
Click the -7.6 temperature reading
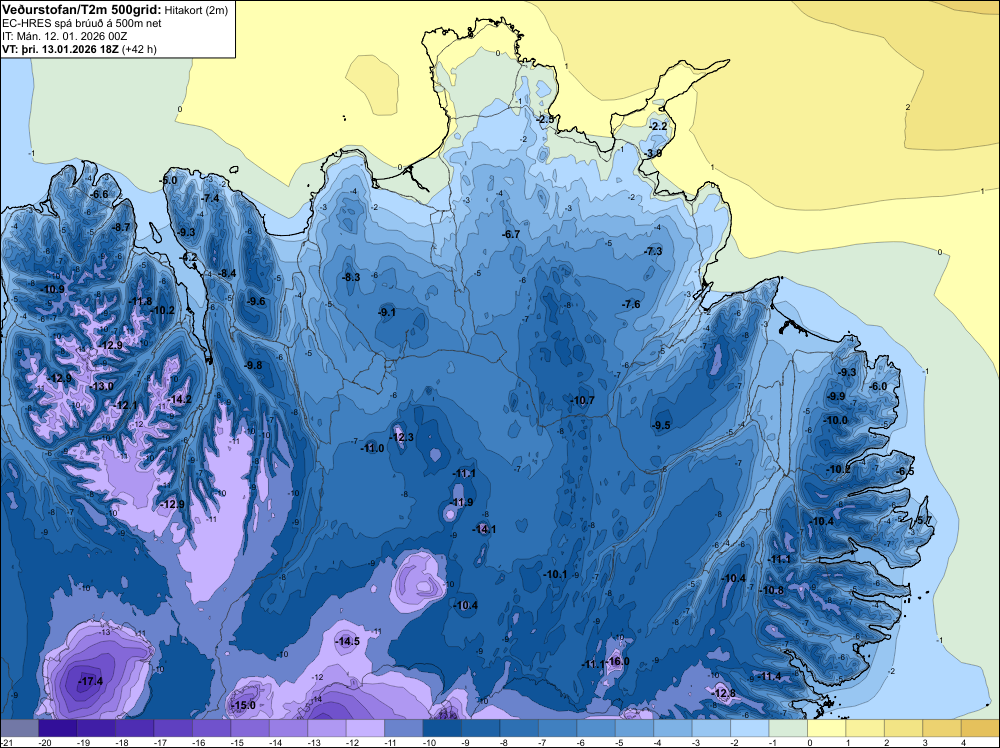631,305
